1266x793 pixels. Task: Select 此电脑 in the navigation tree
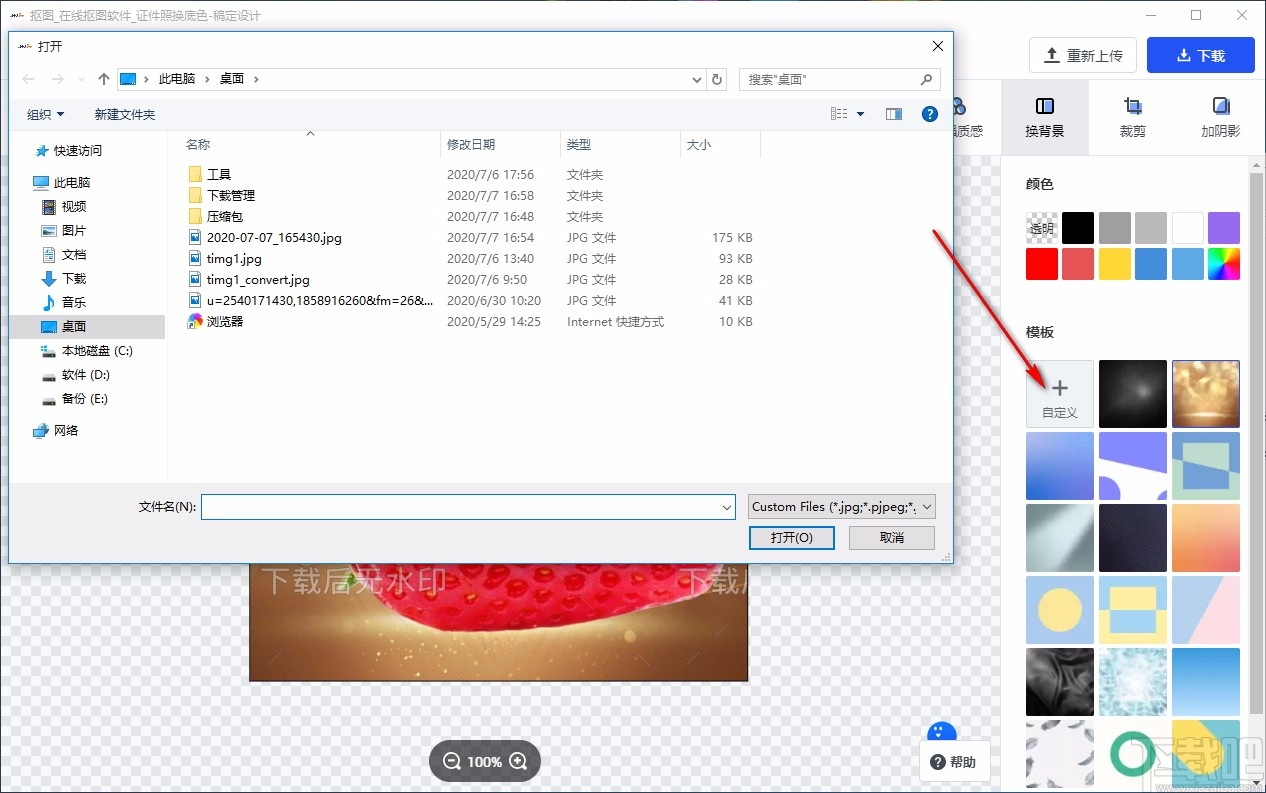72,182
